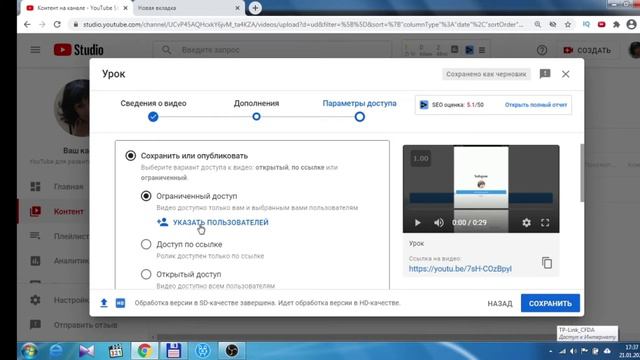The image size is (640, 360).
Task: Click the Аналитика icon in the sidebar
Action: [36, 260]
